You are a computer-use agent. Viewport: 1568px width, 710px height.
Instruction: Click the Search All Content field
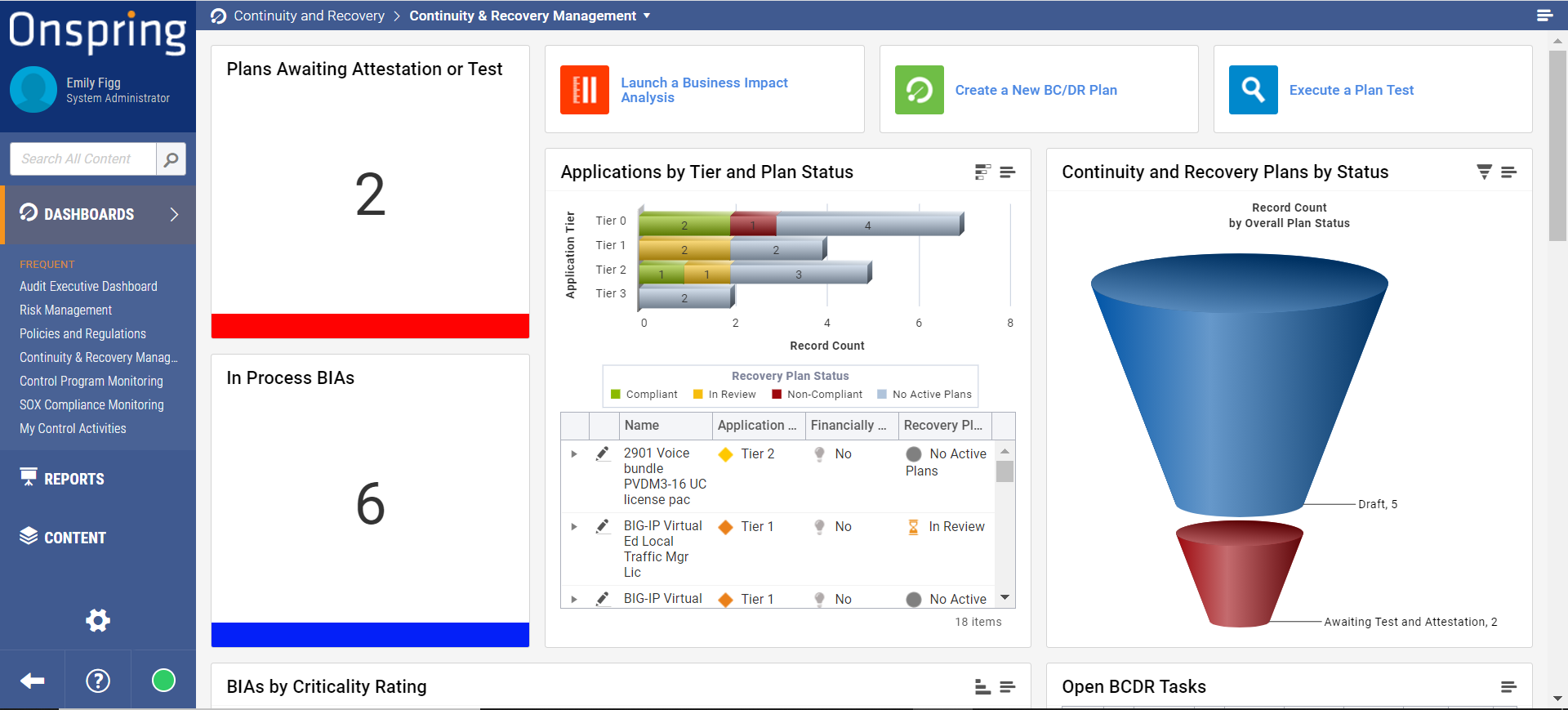tap(83, 159)
